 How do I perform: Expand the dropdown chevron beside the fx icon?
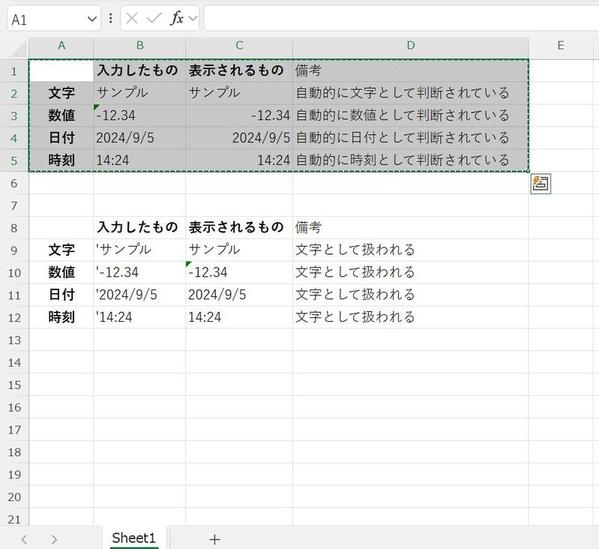[x=193, y=18]
